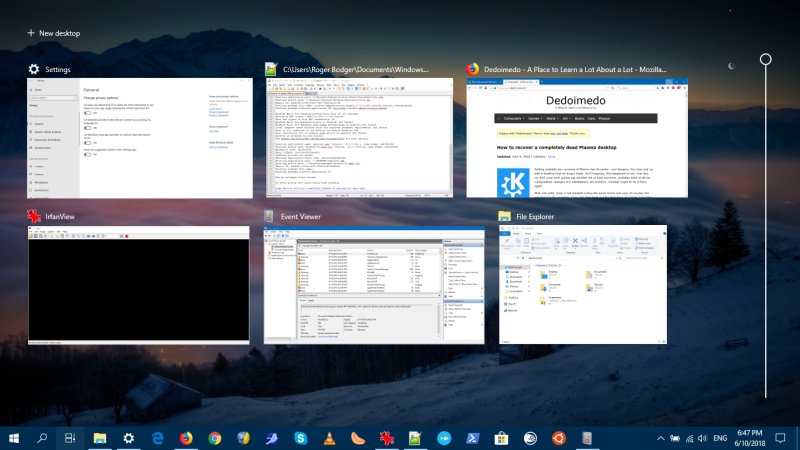The height and width of the screenshot is (450, 800).
Task: Open Google Chrome from the taskbar
Action: pos(215,438)
